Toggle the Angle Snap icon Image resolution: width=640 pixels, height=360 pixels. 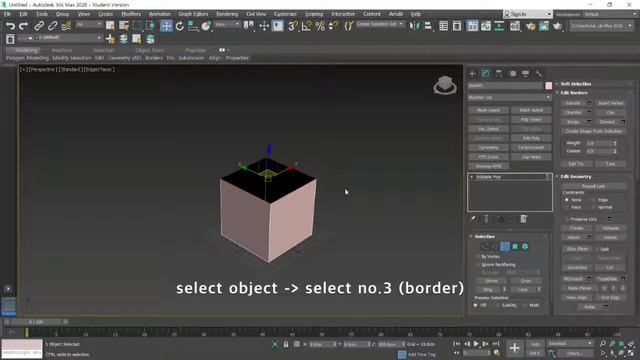click(306, 26)
